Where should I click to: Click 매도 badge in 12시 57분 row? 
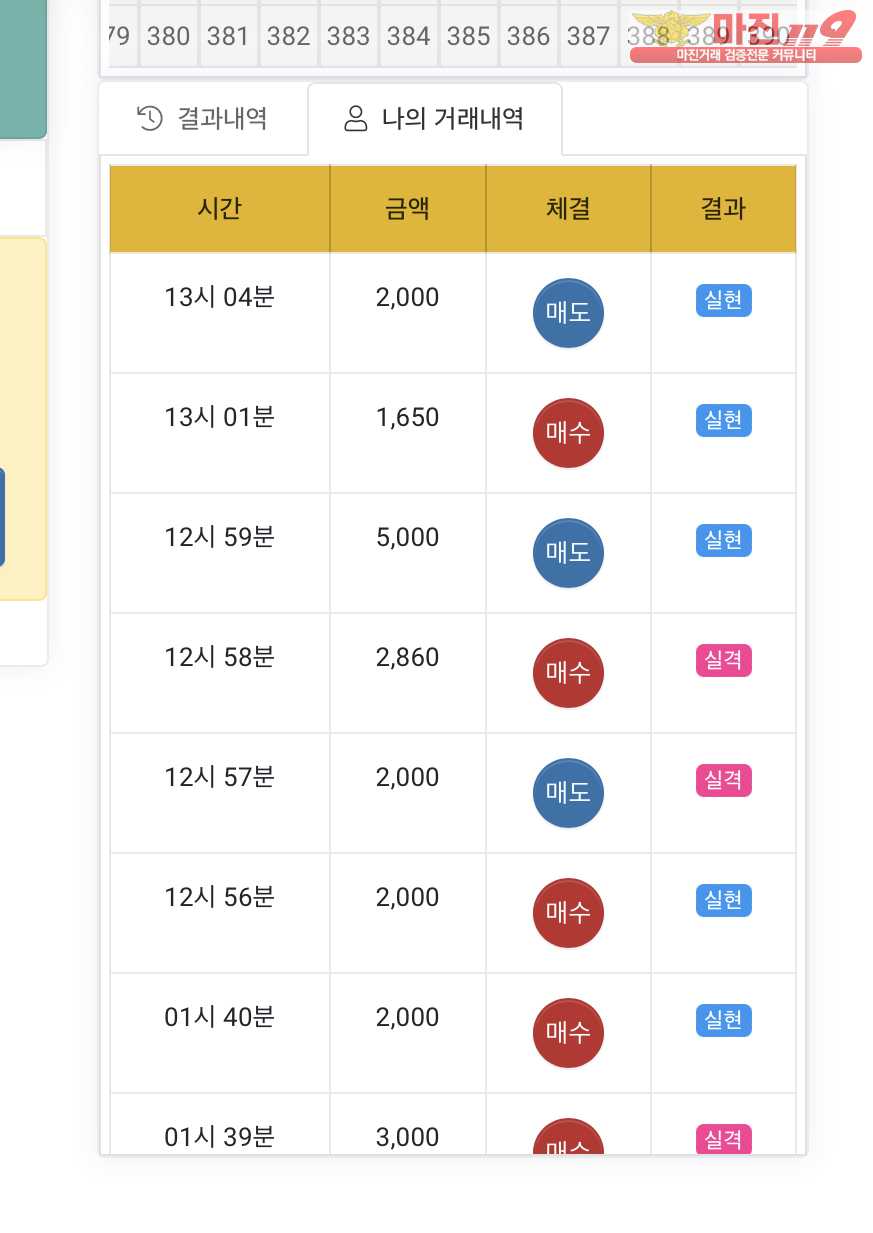pyautogui.click(x=568, y=792)
